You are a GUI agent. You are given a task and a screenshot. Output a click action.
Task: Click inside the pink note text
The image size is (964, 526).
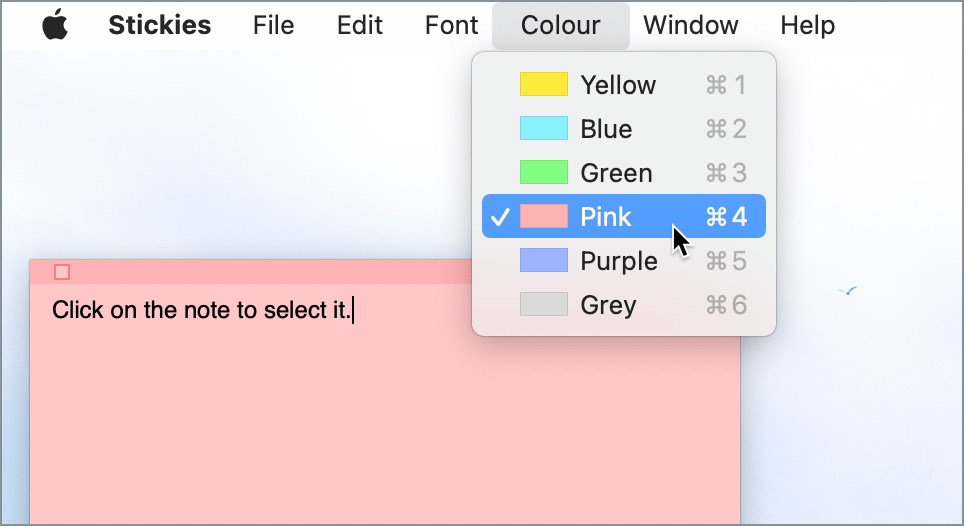pyautogui.click(x=202, y=311)
